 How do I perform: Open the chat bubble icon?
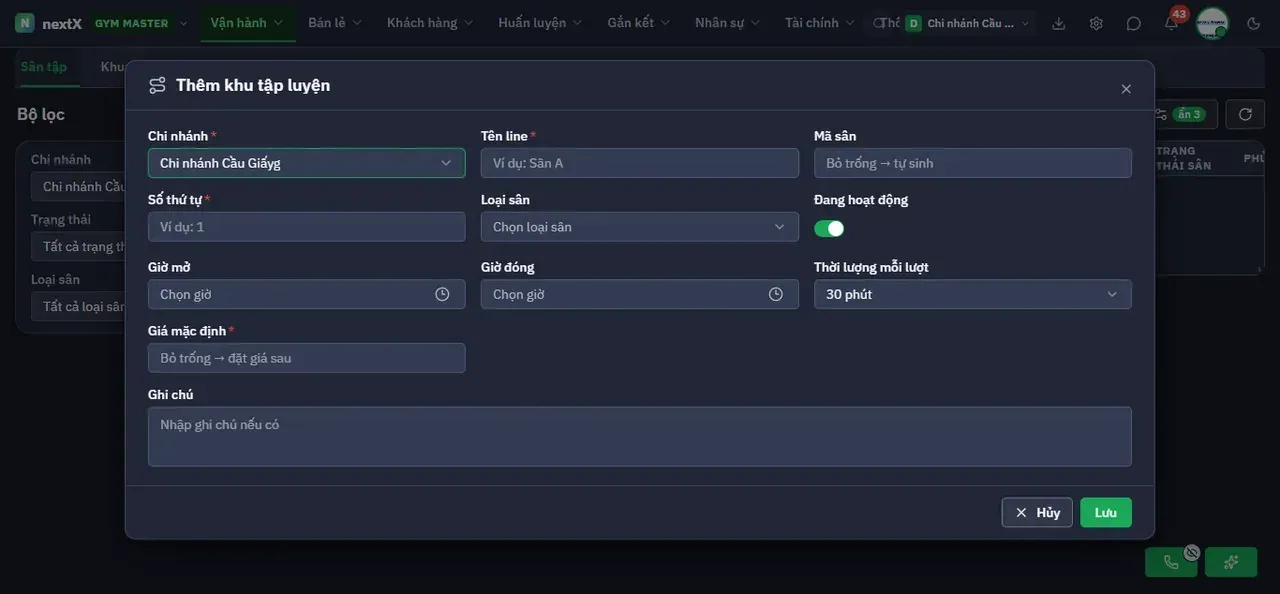tap(1133, 23)
